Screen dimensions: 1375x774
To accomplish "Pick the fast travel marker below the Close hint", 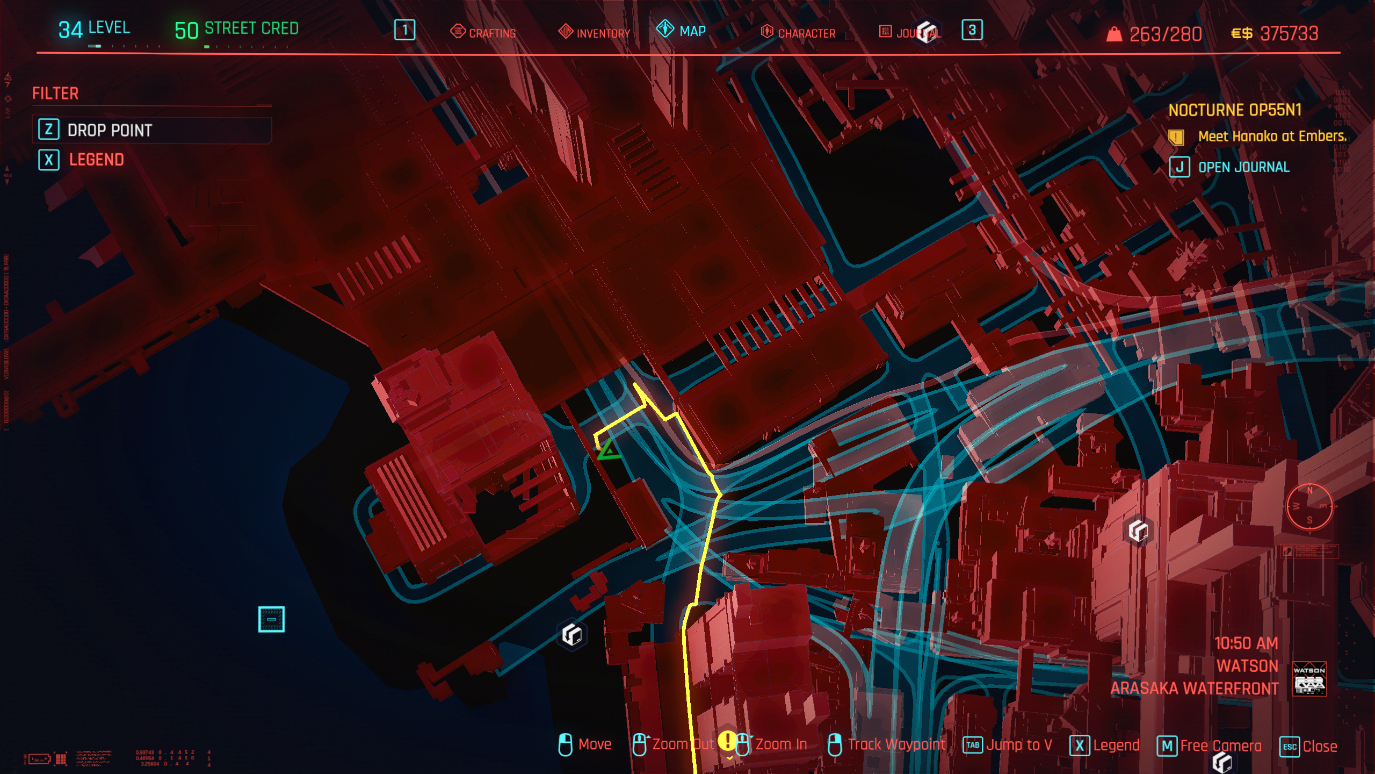I will (1222, 763).
